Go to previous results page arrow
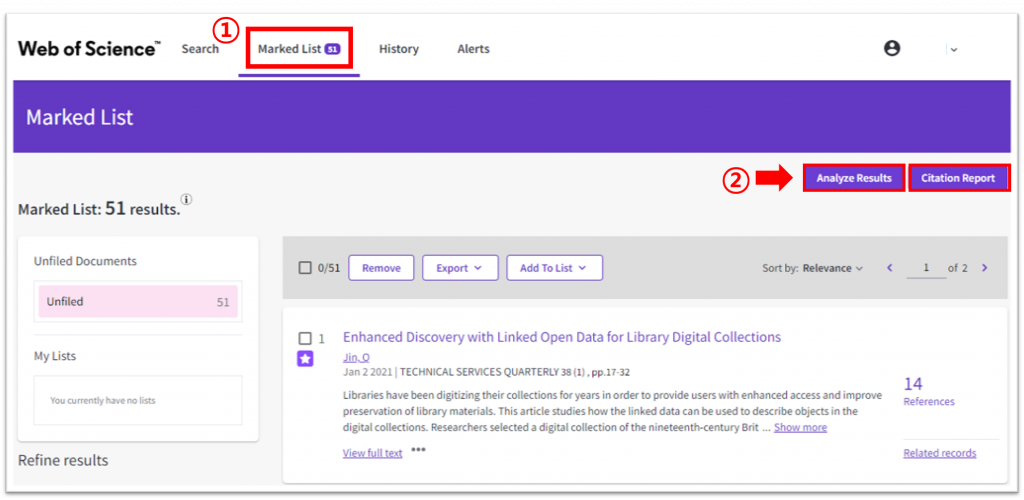 pyautogui.click(x=890, y=268)
